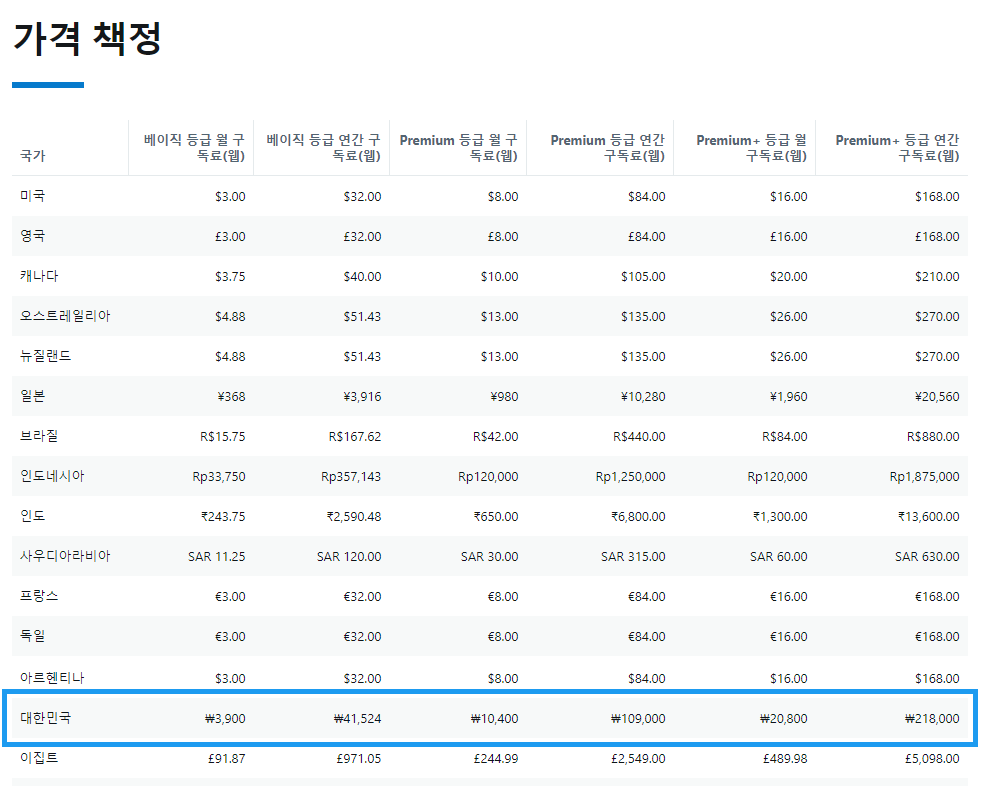Click the $105.00 cell in 캐나다 row
This screenshot has height=786, width=994.
point(643,276)
